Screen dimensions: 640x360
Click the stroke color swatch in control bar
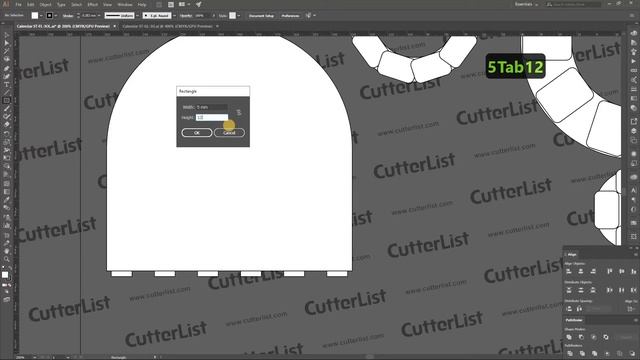coord(49,16)
